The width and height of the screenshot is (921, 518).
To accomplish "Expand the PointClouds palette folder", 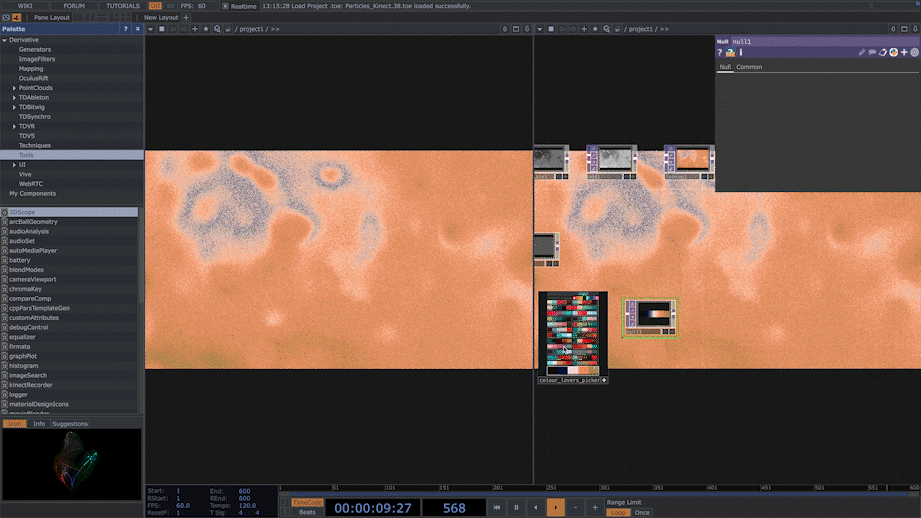I will coord(14,88).
